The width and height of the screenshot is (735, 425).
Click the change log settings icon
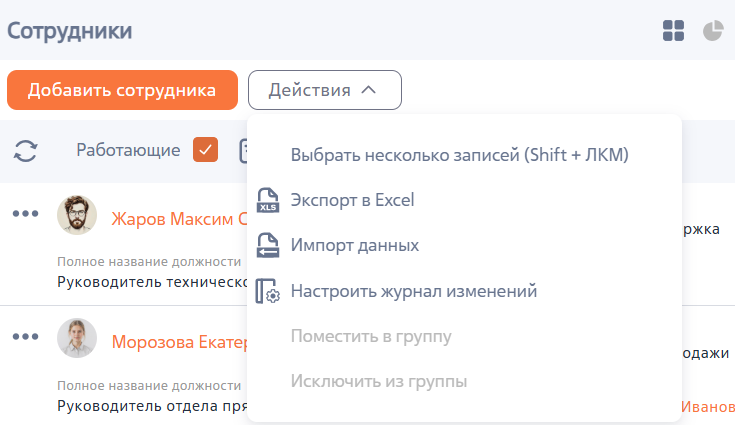pyautogui.click(x=268, y=291)
